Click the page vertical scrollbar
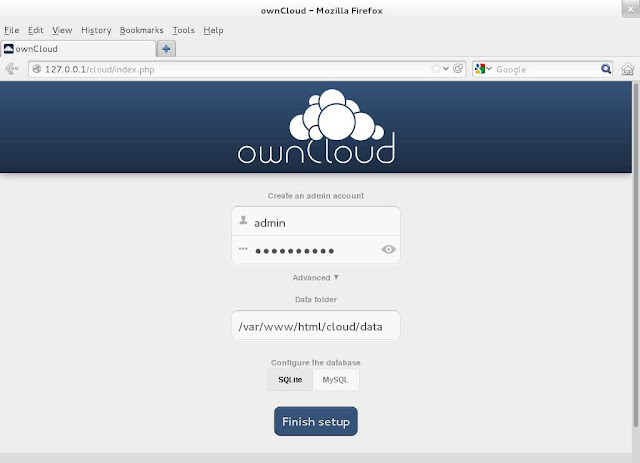The height and width of the screenshot is (463, 640). click(x=636, y=255)
